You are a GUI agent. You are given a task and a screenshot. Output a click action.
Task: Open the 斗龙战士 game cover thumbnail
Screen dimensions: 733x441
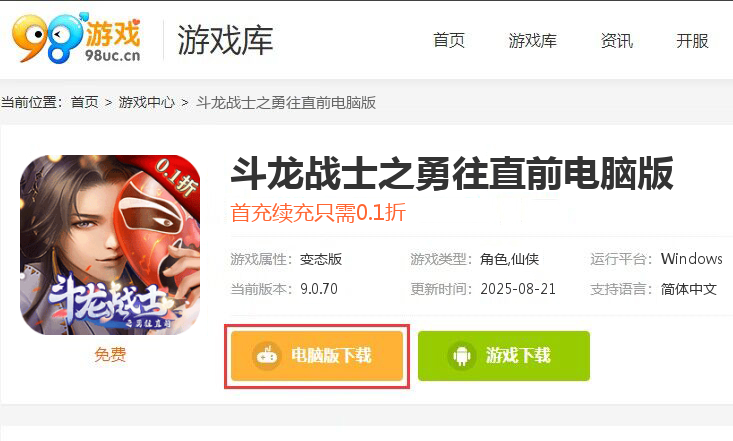pyautogui.click(x=110, y=245)
